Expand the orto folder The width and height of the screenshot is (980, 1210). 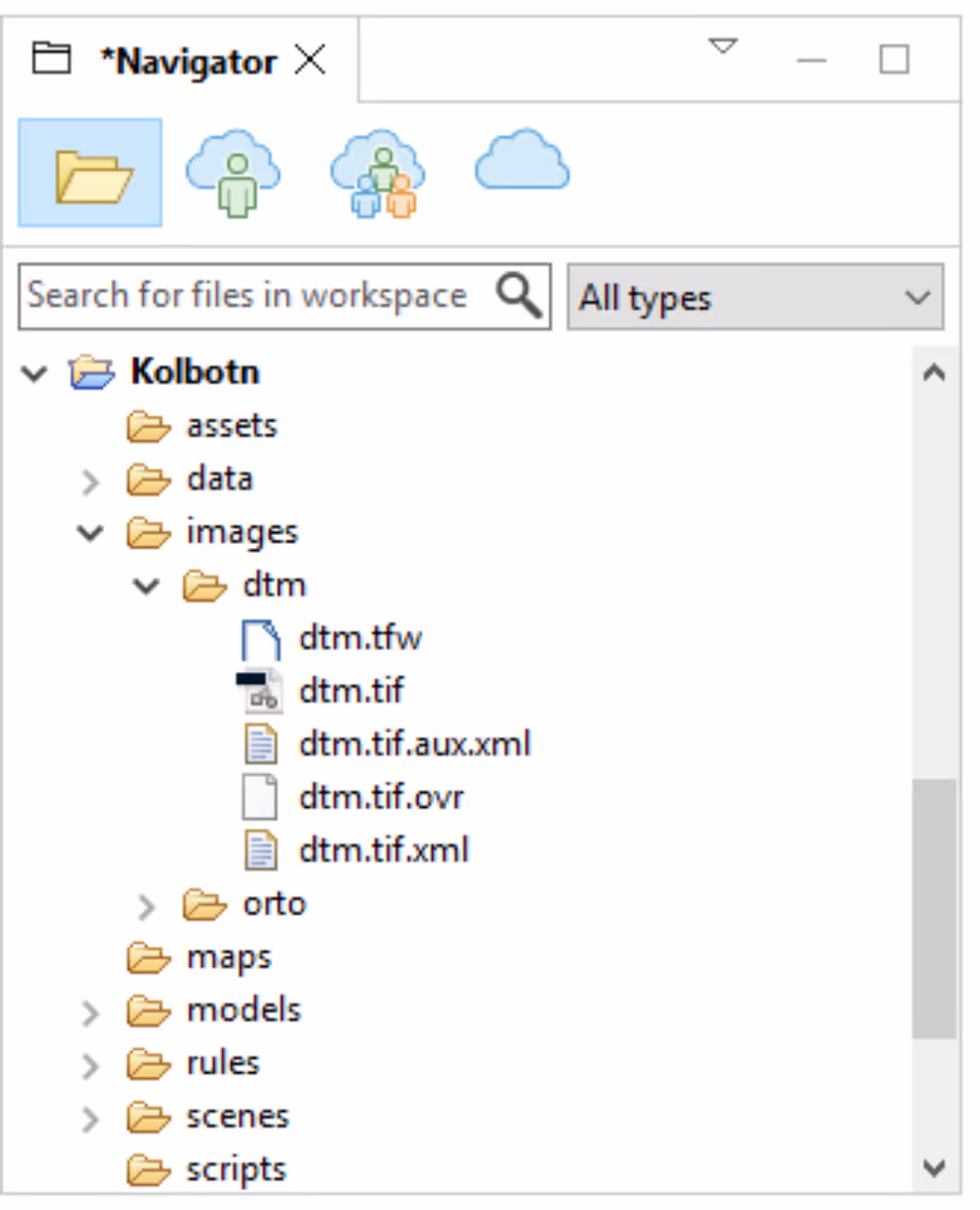pos(148,907)
